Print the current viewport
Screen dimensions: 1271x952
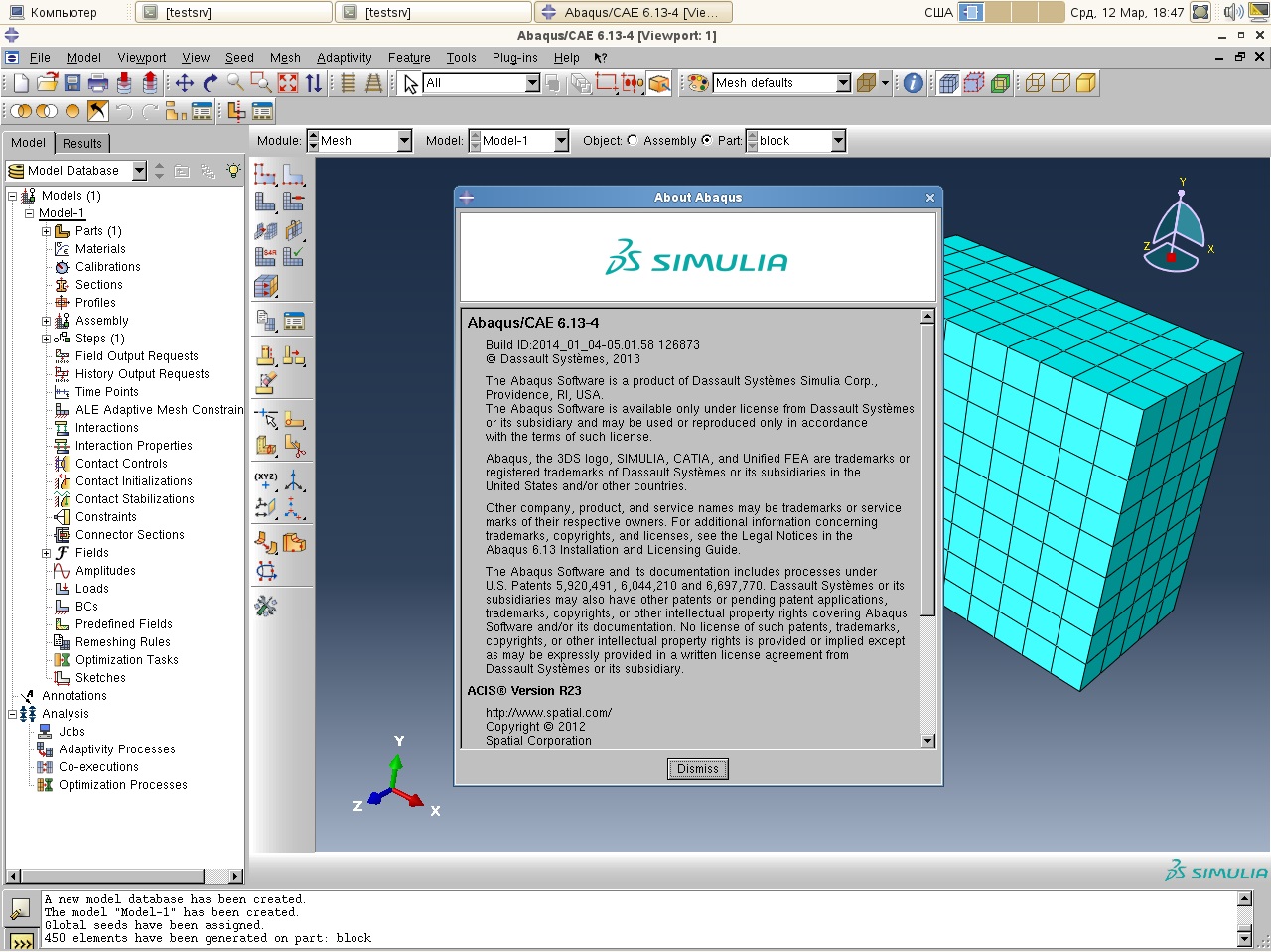point(98,83)
